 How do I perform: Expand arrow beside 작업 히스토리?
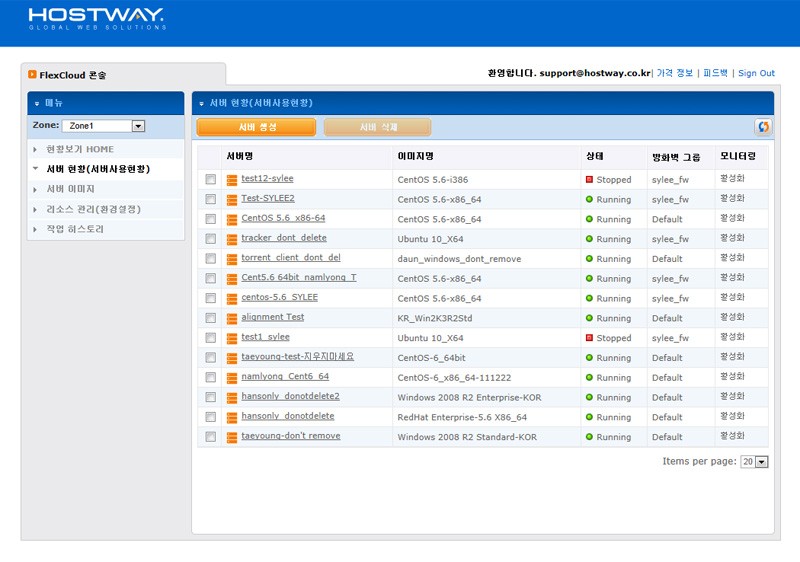(x=35, y=229)
